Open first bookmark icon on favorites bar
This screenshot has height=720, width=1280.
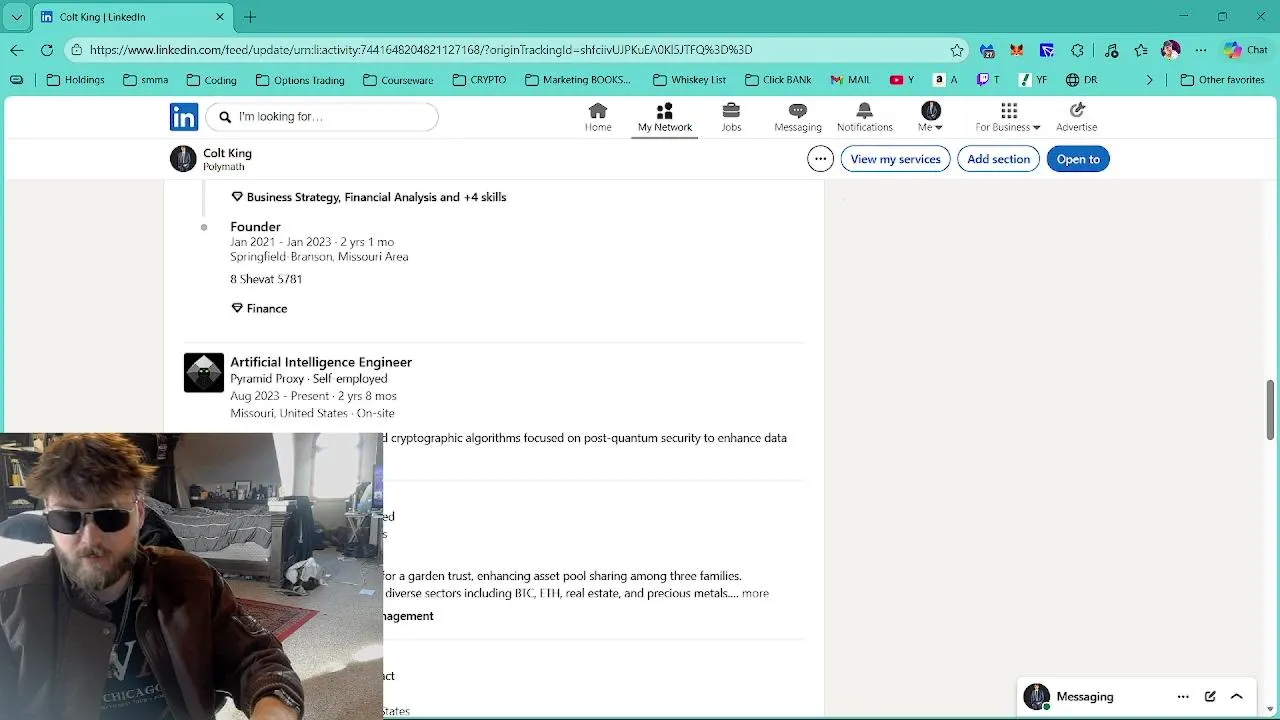point(16,80)
